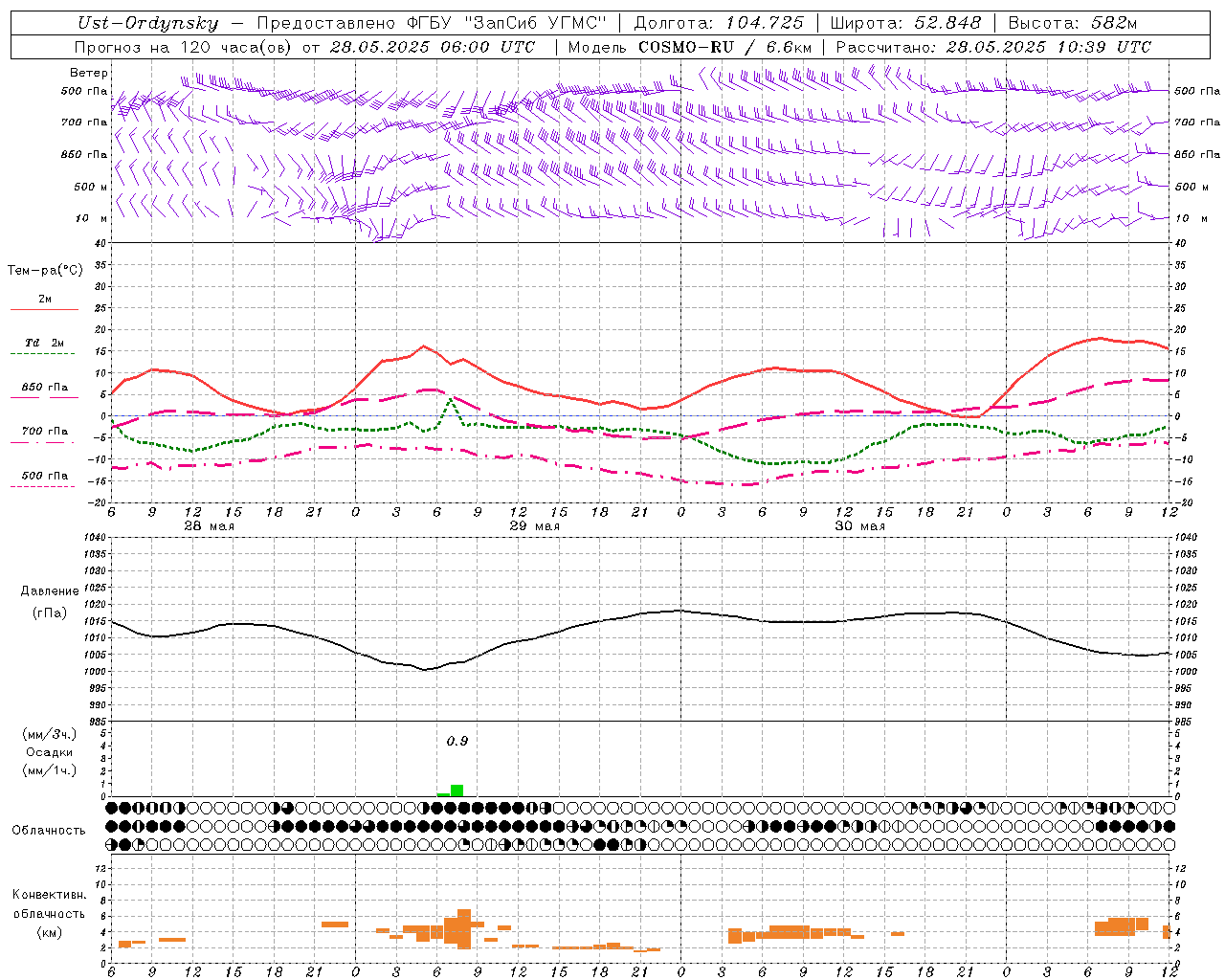The image size is (1225, 980).
Task: Click the 29 мая date label
Action: point(534,526)
